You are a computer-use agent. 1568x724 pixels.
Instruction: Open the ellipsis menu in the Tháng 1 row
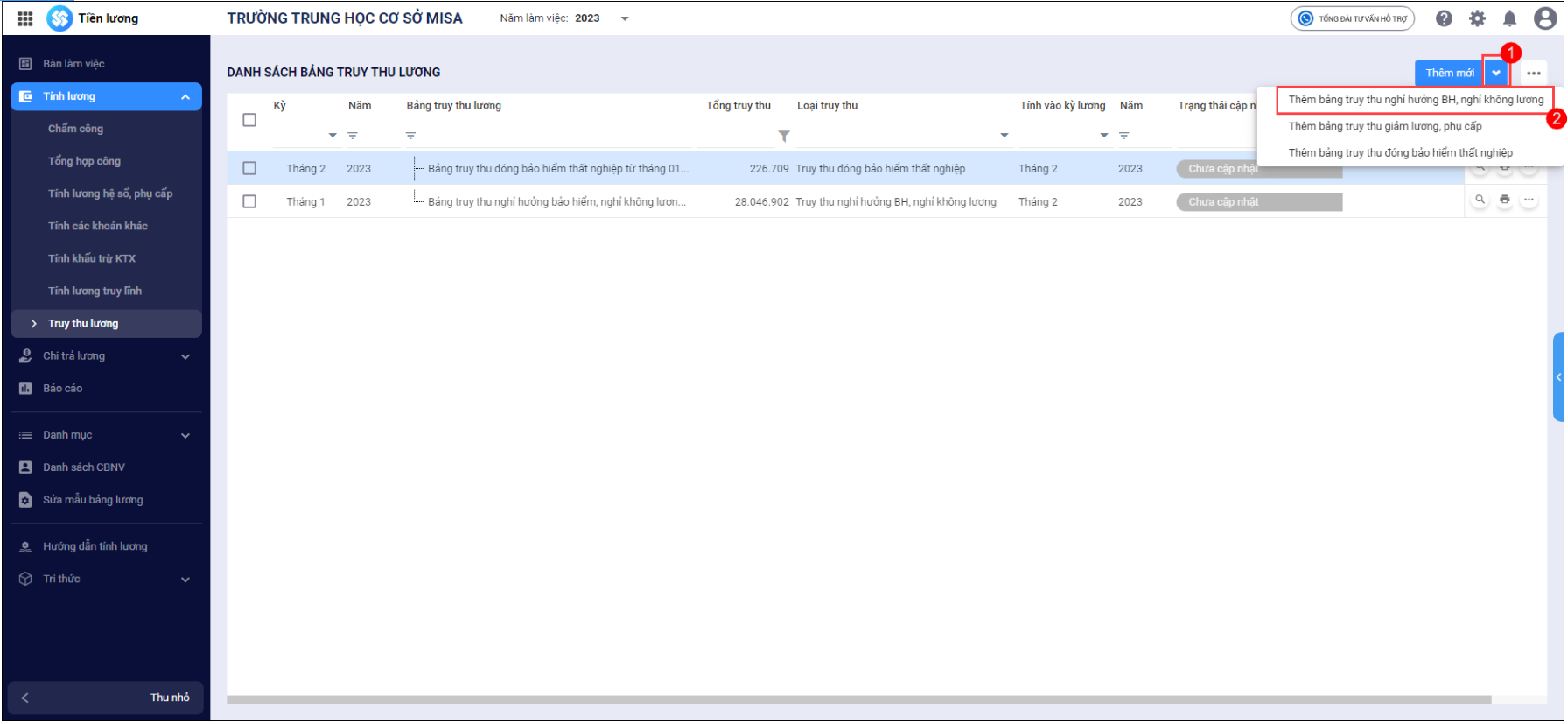[1529, 200]
